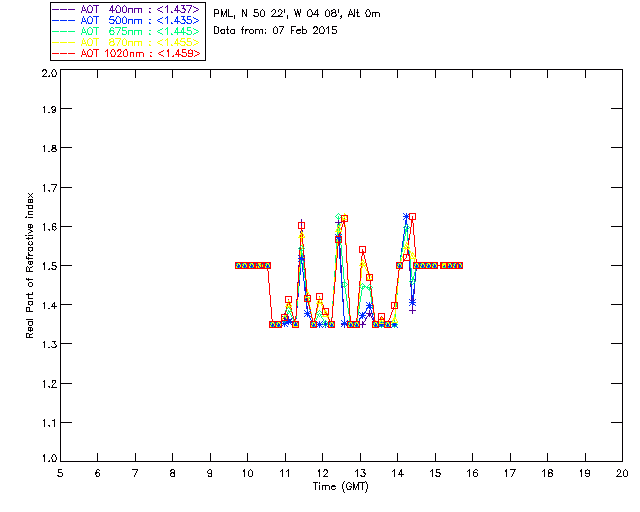
Task: Click the 1.8 label on the y-axis
Action: (49, 148)
